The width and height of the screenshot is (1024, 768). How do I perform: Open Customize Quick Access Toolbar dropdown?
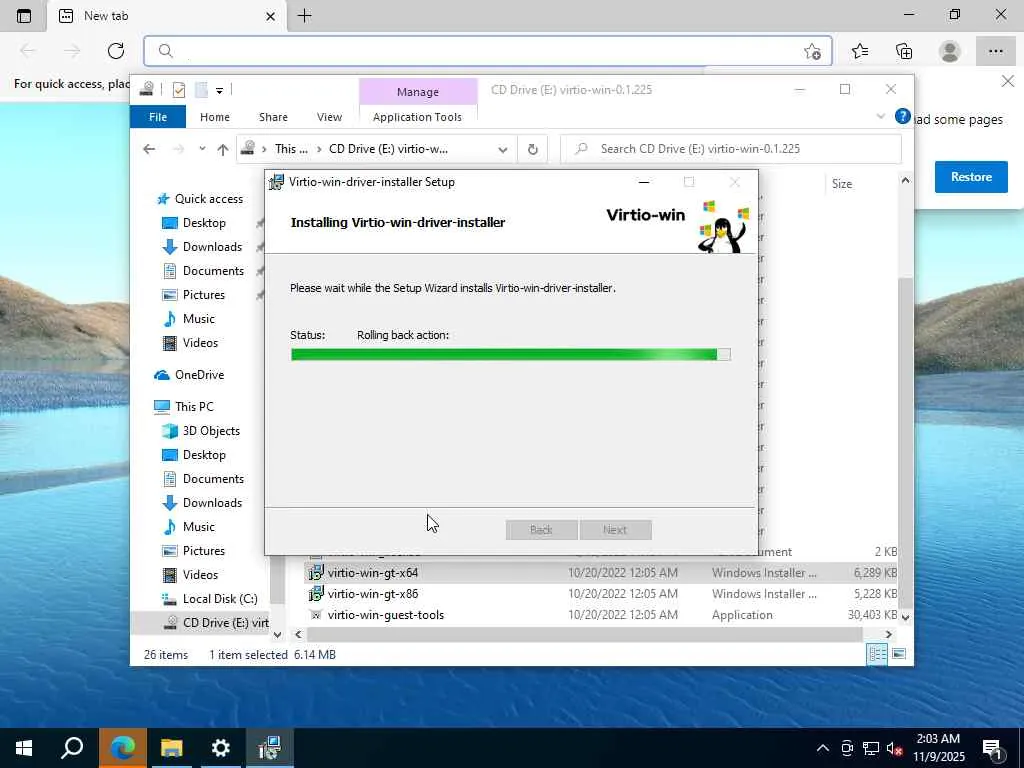tap(219, 90)
